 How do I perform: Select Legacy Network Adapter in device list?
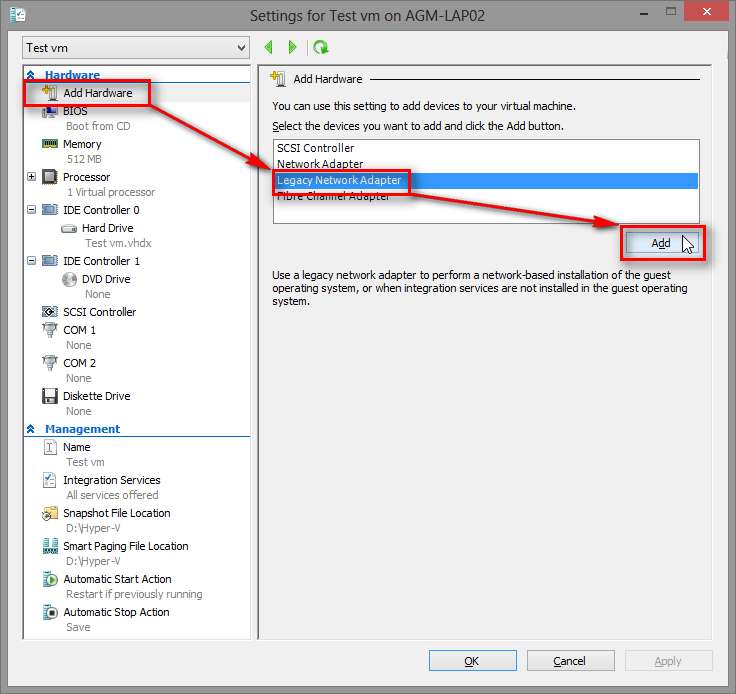click(x=340, y=180)
